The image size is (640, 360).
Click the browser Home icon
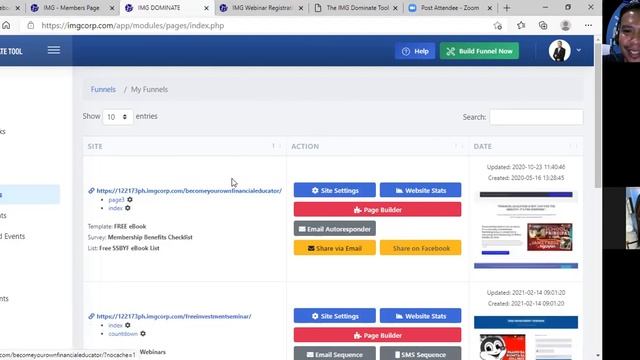tap(6, 25)
